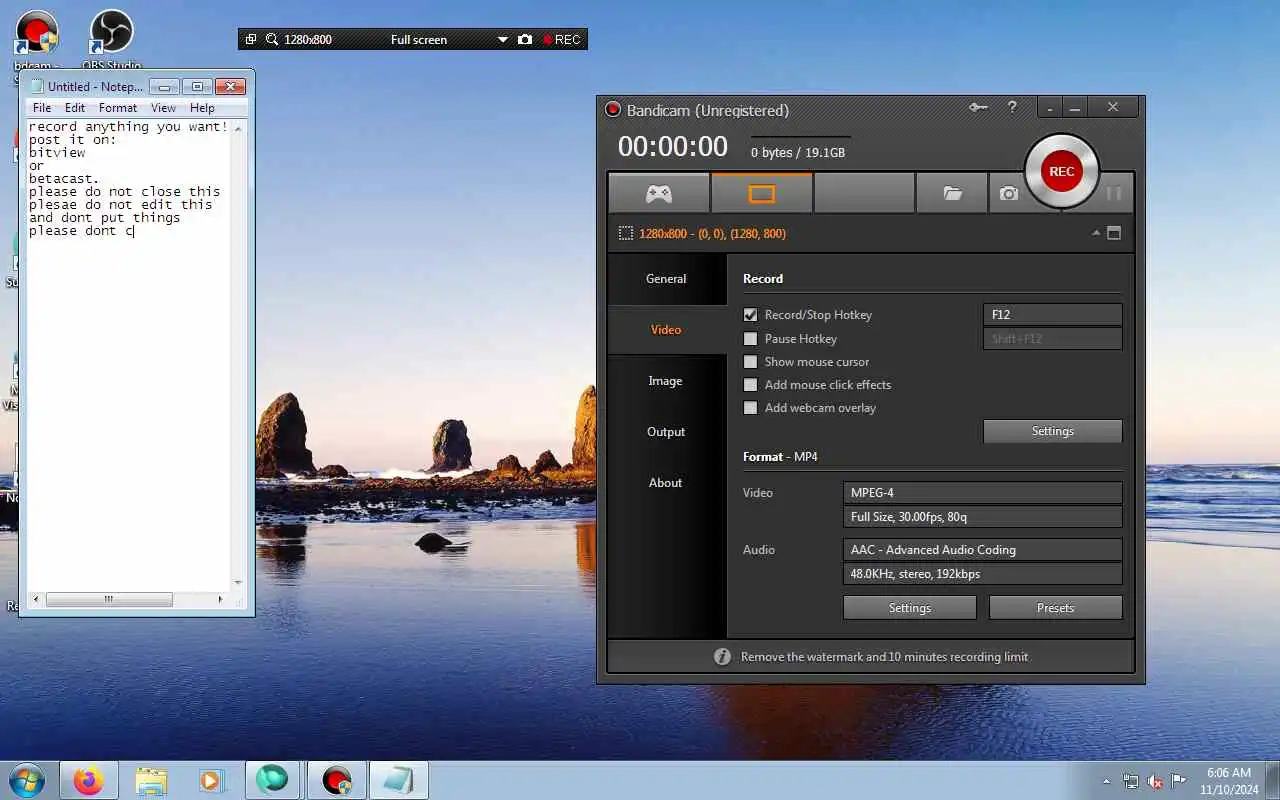
Task: Open Firefox from the taskbar
Action: 89,780
